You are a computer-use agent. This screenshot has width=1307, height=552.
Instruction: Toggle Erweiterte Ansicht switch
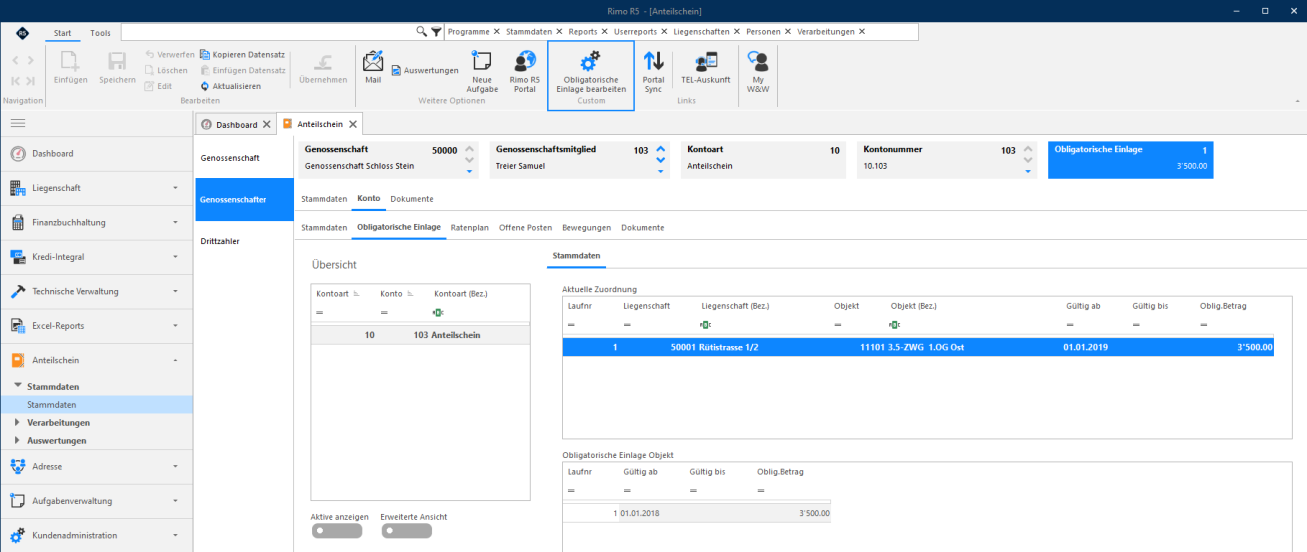pyautogui.click(x=407, y=531)
